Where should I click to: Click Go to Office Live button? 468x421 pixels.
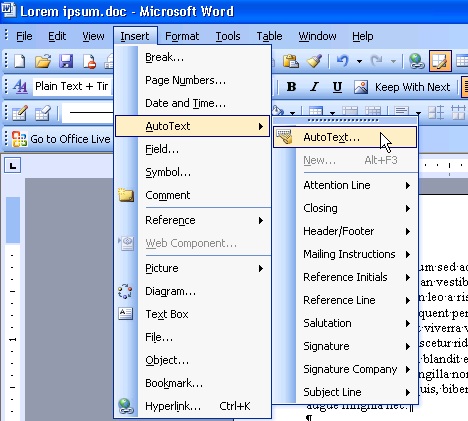pos(61,139)
